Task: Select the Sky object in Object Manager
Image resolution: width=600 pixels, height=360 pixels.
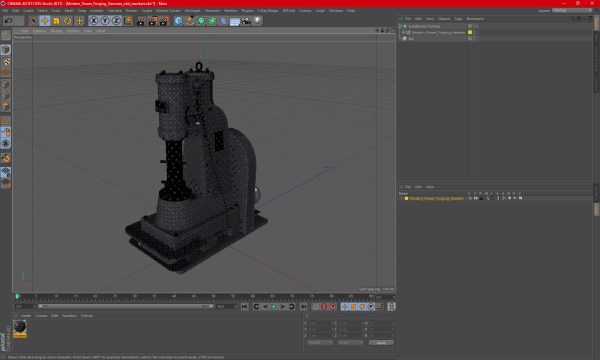Action: tap(411, 39)
